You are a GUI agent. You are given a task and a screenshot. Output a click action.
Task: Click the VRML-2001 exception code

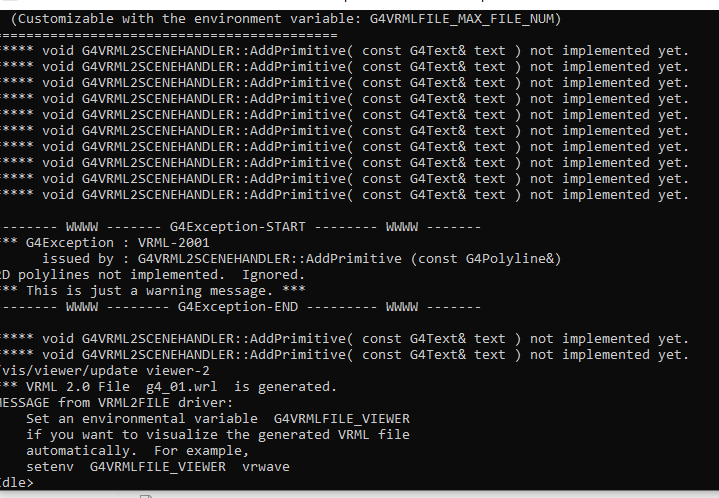click(x=173, y=243)
